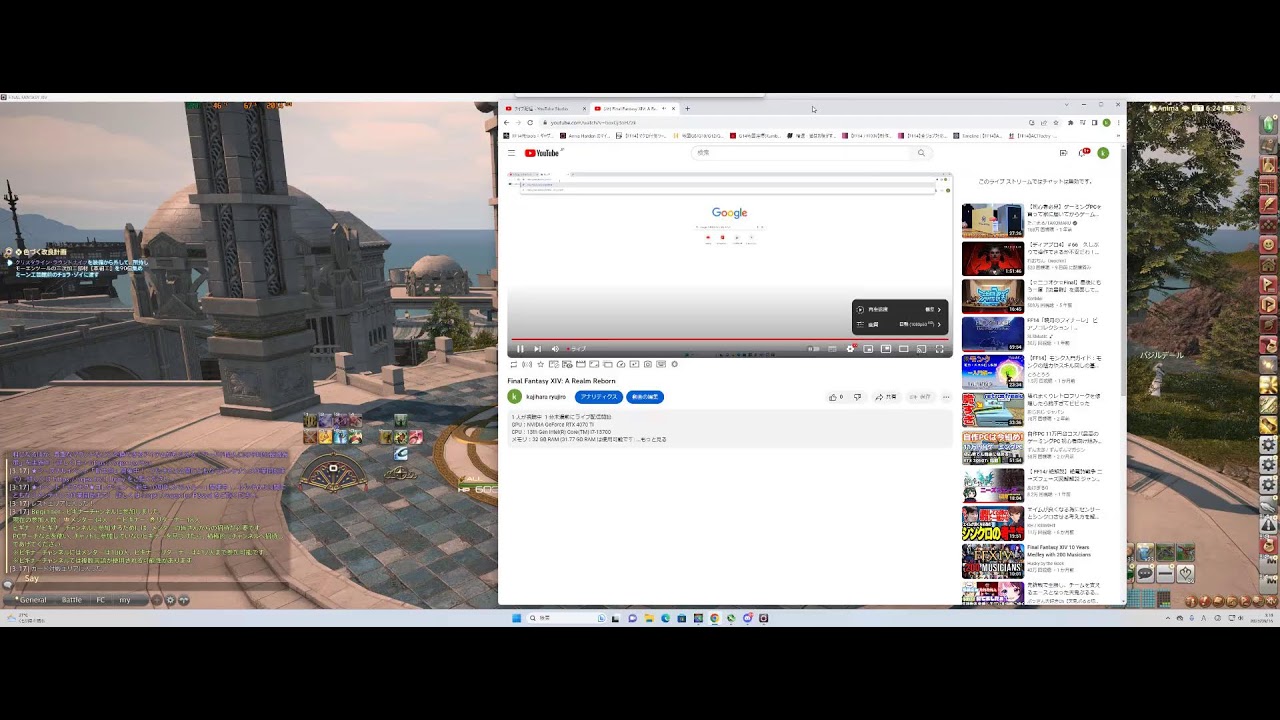Screen dimensions: 1280x720
Task: Select the Battle chat tab in game
Action: [72, 600]
